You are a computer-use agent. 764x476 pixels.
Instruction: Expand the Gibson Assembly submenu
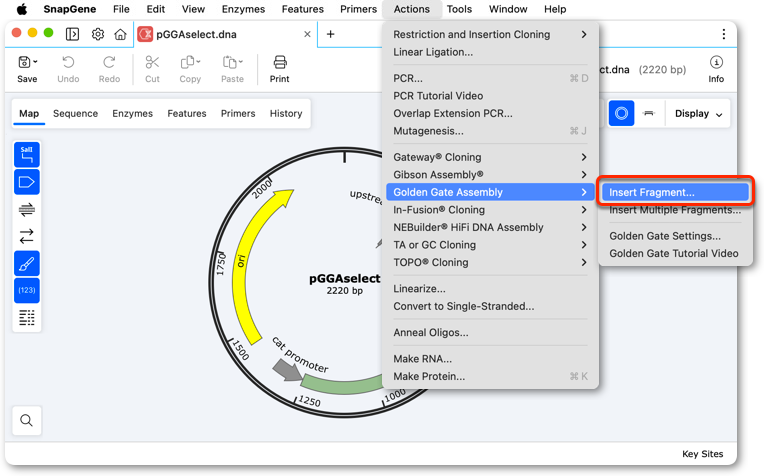(x=490, y=175)
